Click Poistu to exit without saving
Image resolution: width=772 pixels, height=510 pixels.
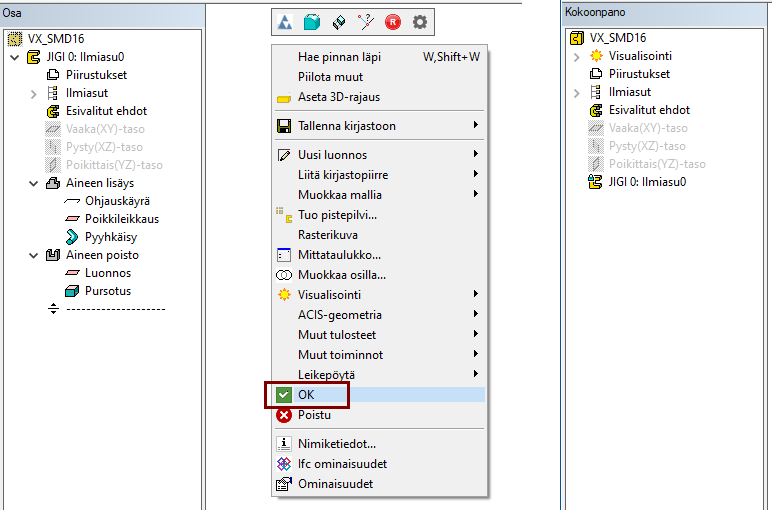pyautogui.click(x=379, y=415)
